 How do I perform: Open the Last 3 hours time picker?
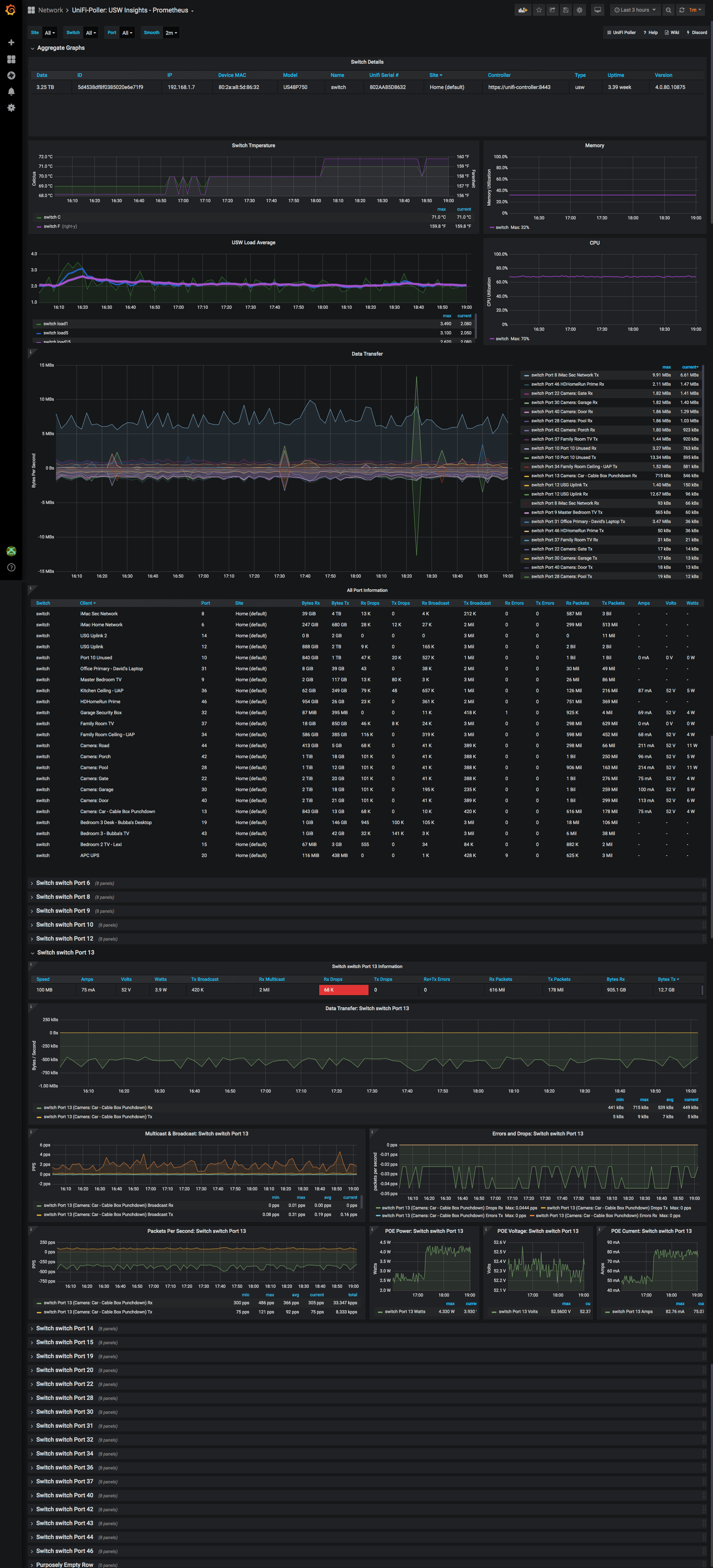pos(635,10)
